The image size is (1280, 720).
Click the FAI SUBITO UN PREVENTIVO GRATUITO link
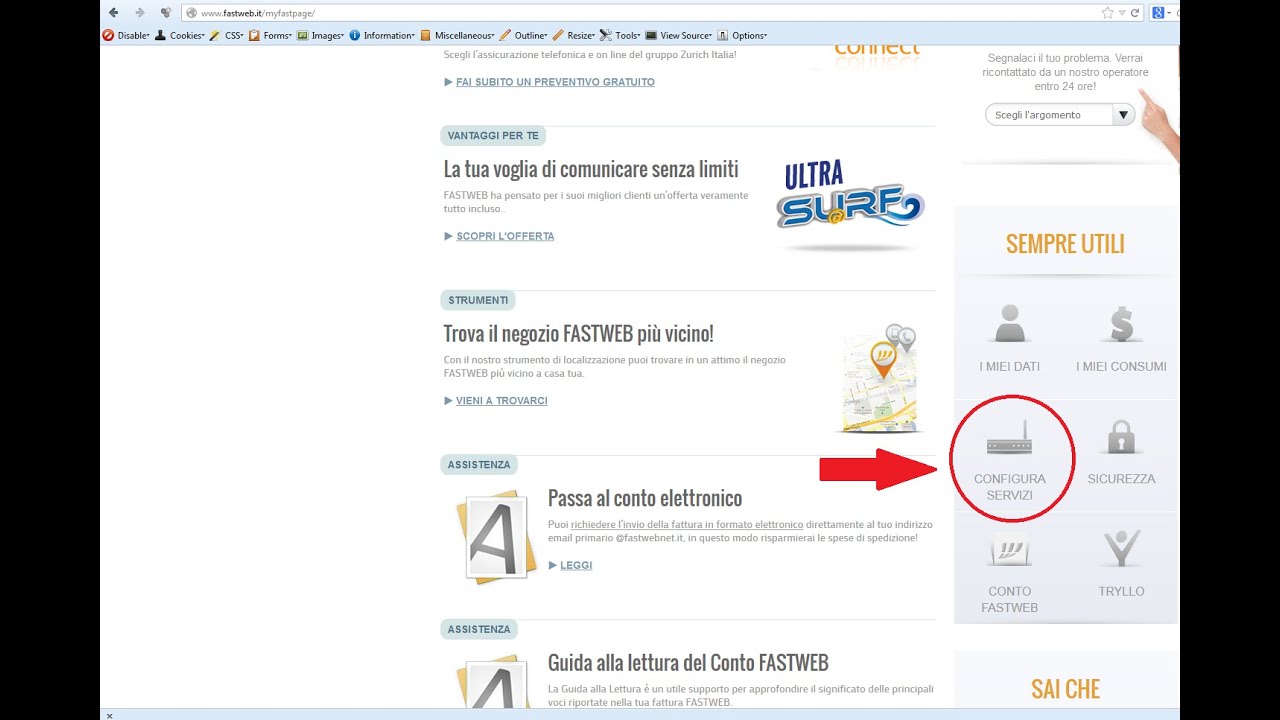[x=555, y=82]
